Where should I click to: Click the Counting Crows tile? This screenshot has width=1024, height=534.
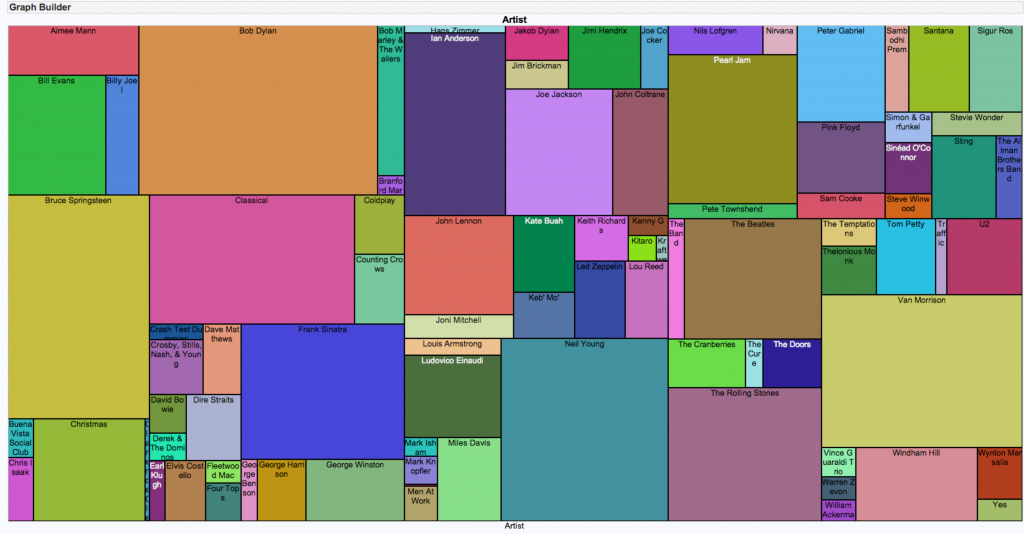click(x=379, y=289)
